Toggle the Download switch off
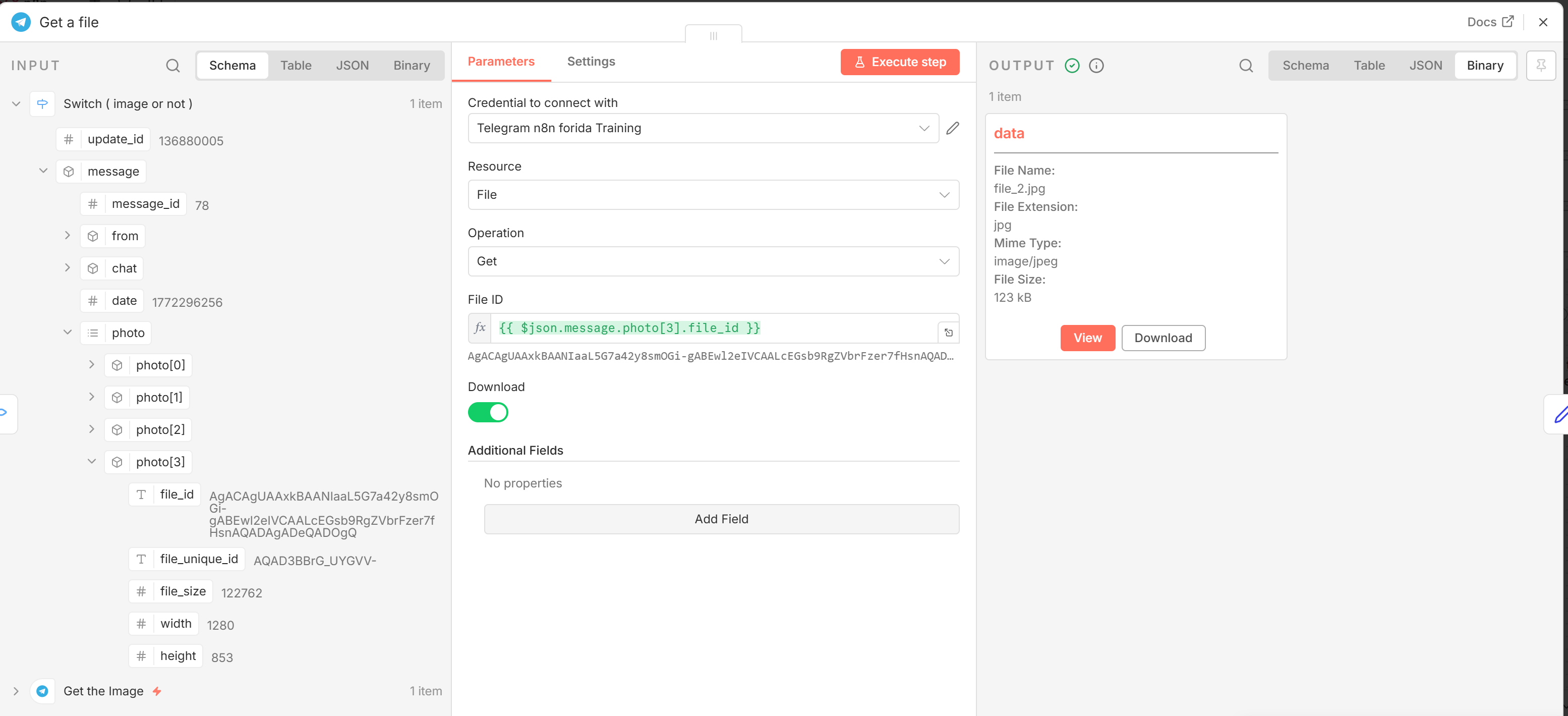 click(x=488, y=412)
